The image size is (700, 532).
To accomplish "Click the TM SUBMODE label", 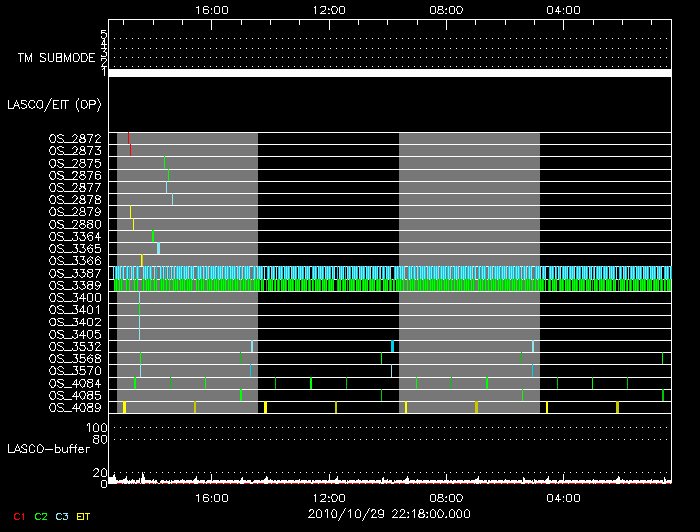I will click(55, 58).
